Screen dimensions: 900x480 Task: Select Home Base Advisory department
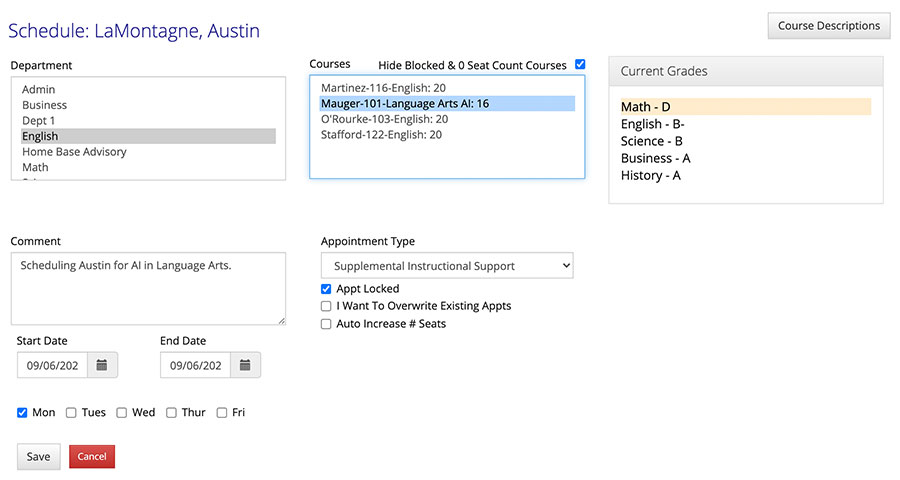click(x=148, y=152)
